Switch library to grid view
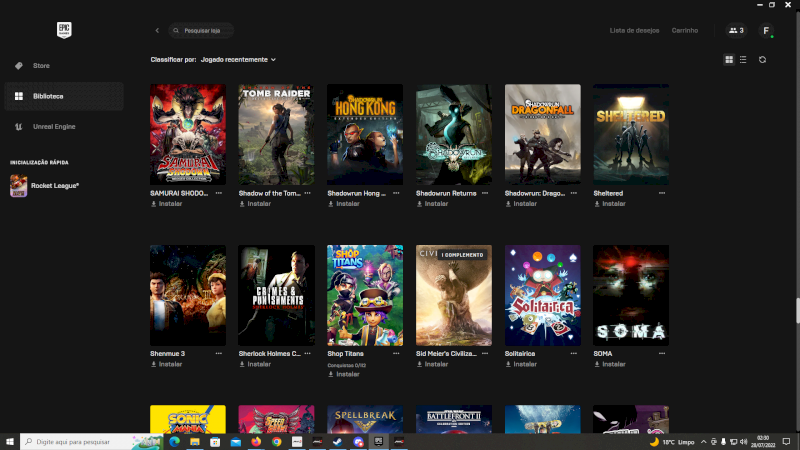The image size is (800, 450). click(729, 60)
